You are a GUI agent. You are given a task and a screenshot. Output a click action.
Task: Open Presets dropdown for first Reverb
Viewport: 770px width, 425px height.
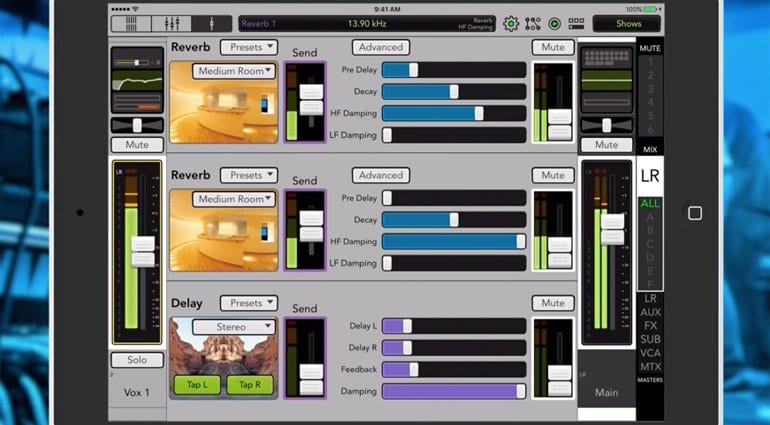(248, 47)
